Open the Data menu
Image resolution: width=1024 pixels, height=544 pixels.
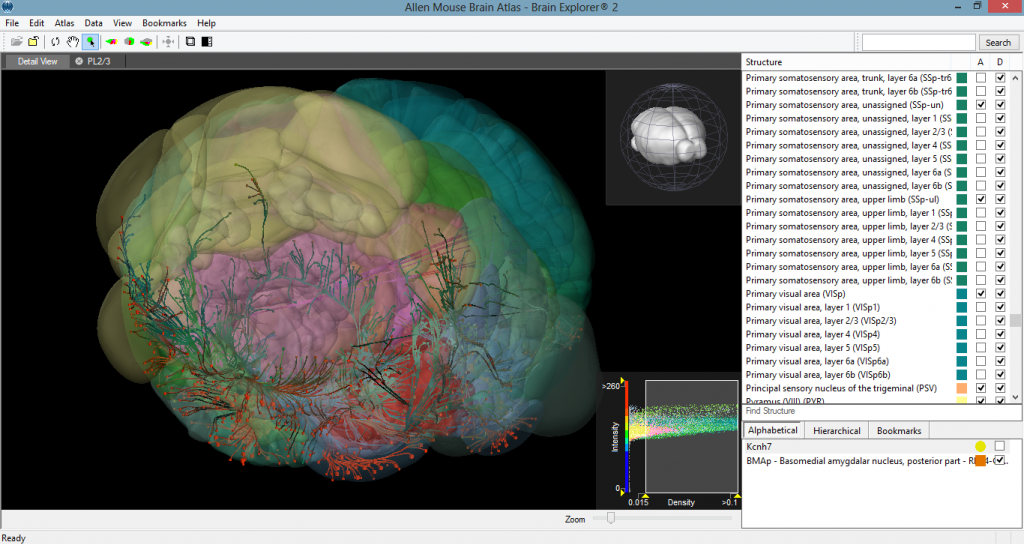[x=93, y=23]
